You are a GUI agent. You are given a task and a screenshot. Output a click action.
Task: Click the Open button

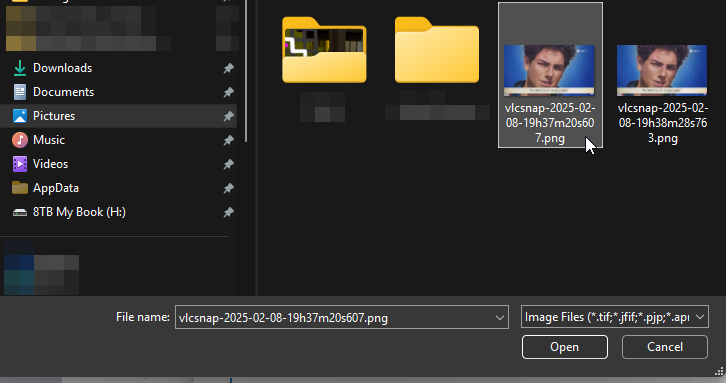click(564, 347)
